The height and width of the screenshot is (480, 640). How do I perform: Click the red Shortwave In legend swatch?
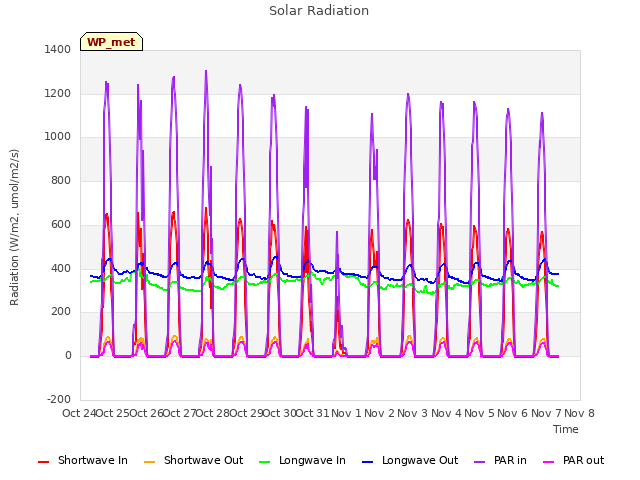[43, 462]
